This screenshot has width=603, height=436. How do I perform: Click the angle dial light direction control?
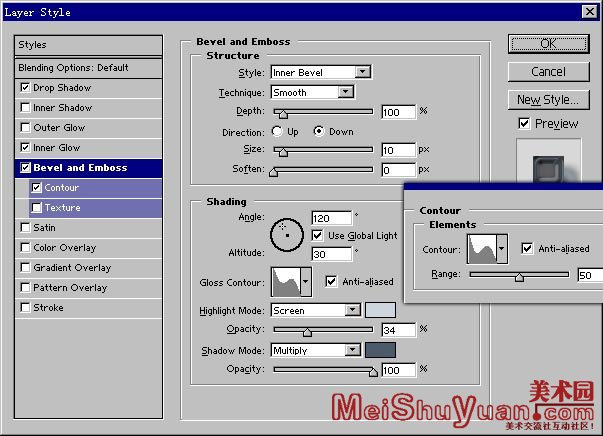287,235
